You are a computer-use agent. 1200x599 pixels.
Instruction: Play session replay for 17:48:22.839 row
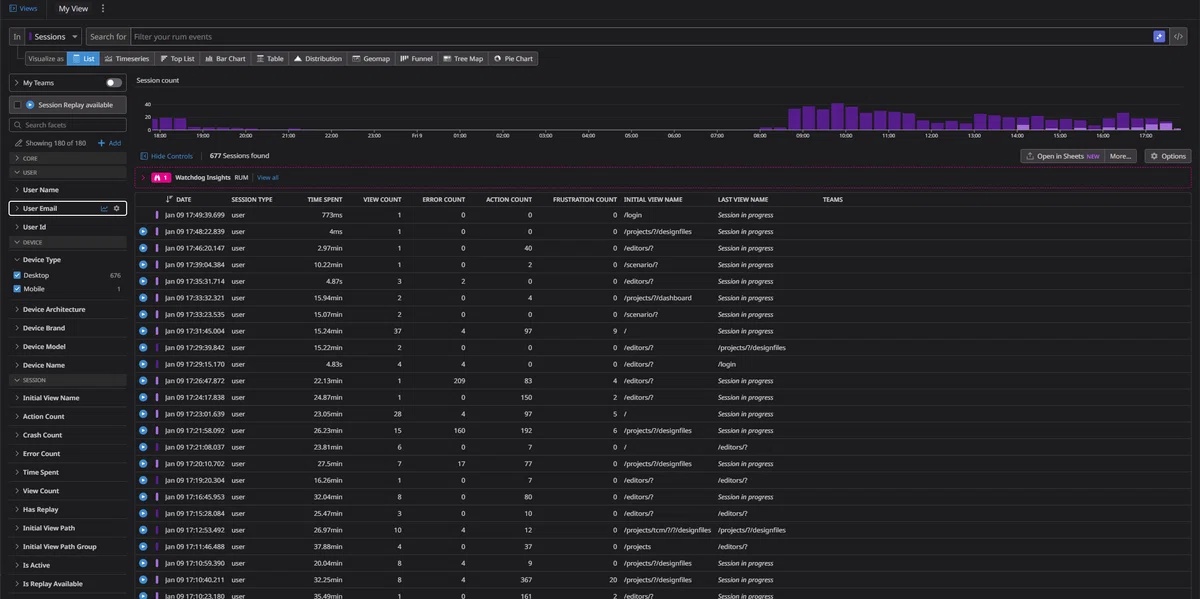click(x=143, y=231)
